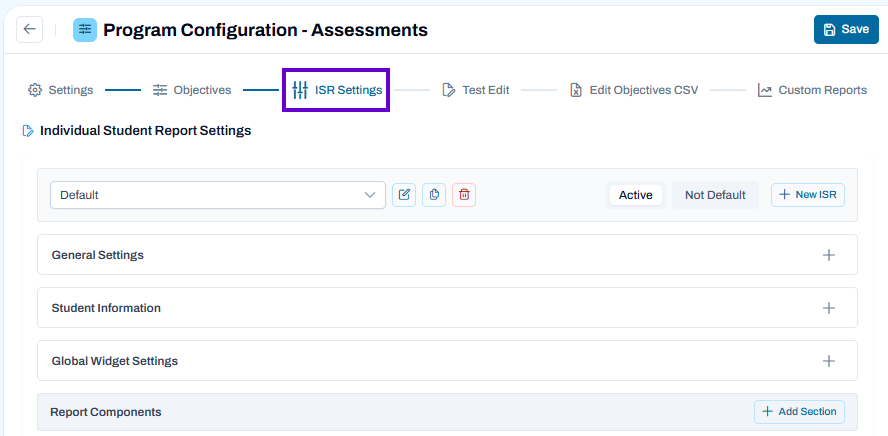Toggle the Not Default status
This screenshot has height=436, width=888.
click(715, 195)
